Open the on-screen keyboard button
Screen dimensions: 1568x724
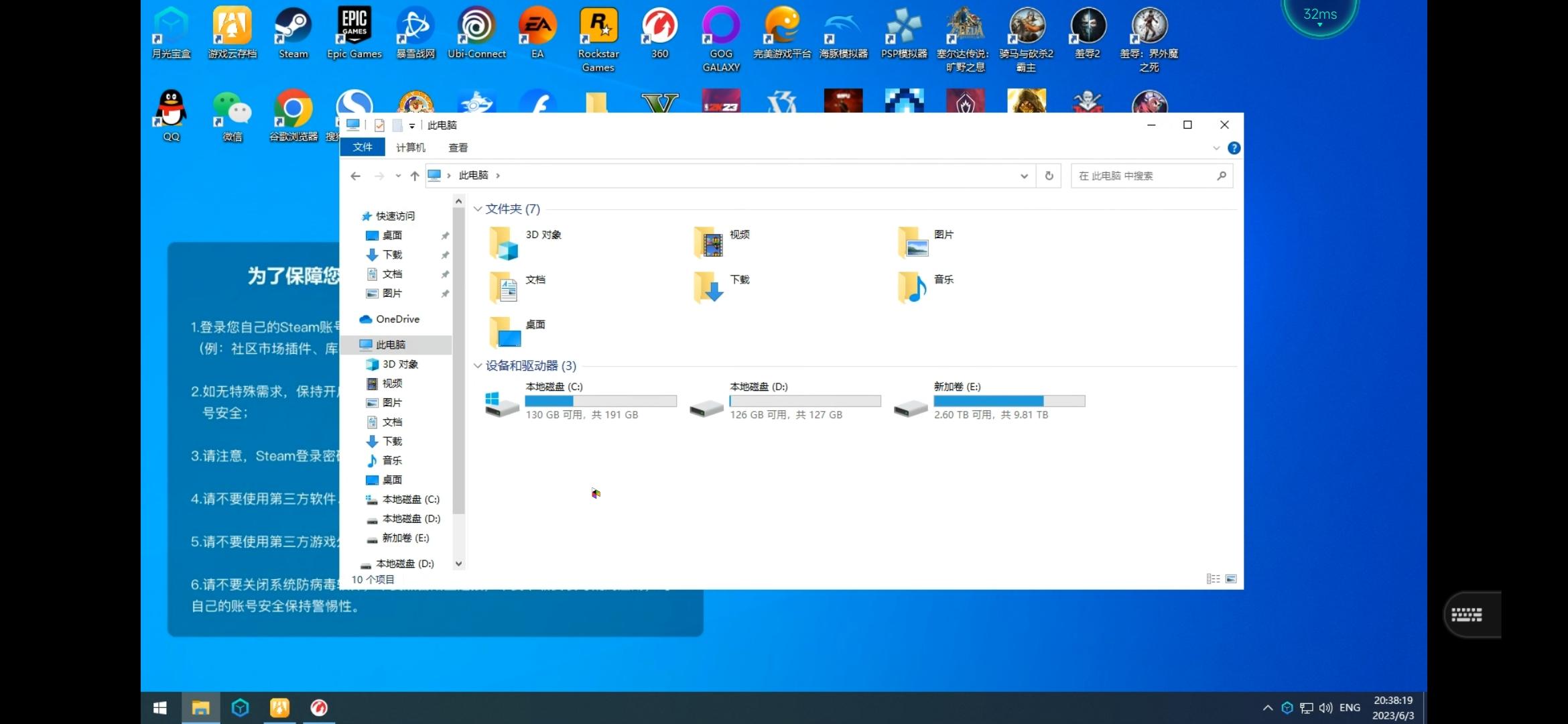[x=1467, y=615]
